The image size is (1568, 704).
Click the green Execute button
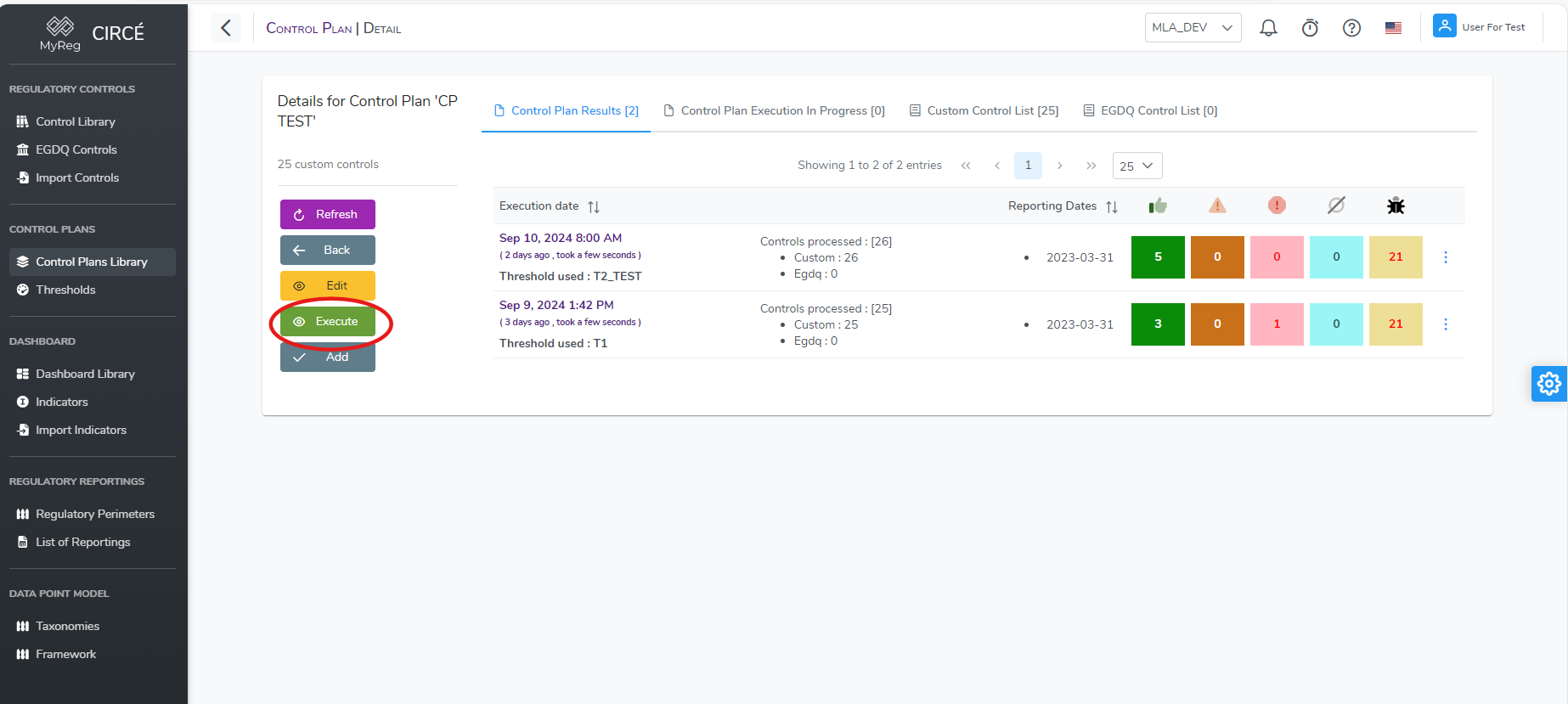tap(328, 322)
